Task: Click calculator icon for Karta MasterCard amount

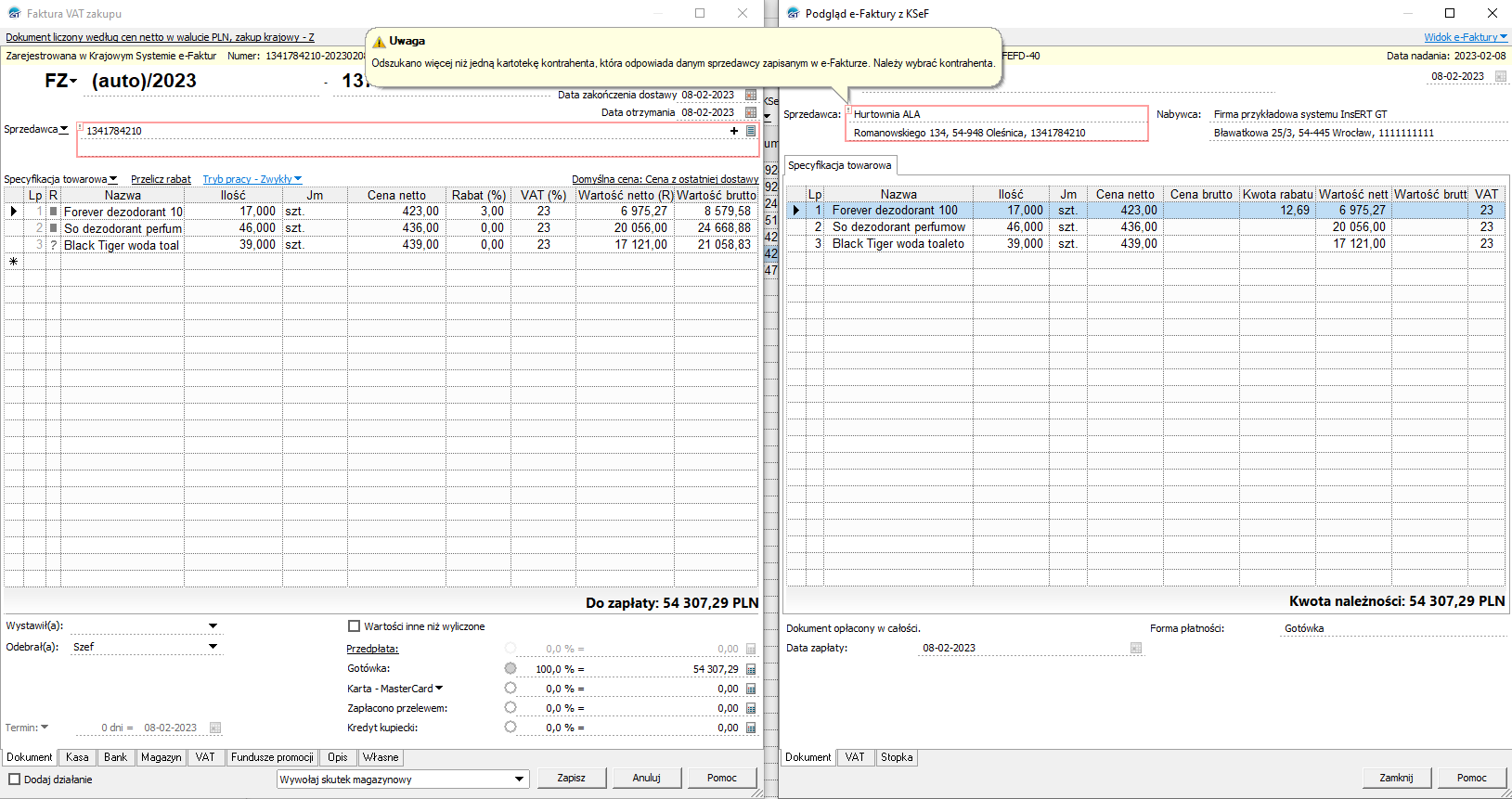Action: point(751,689)
